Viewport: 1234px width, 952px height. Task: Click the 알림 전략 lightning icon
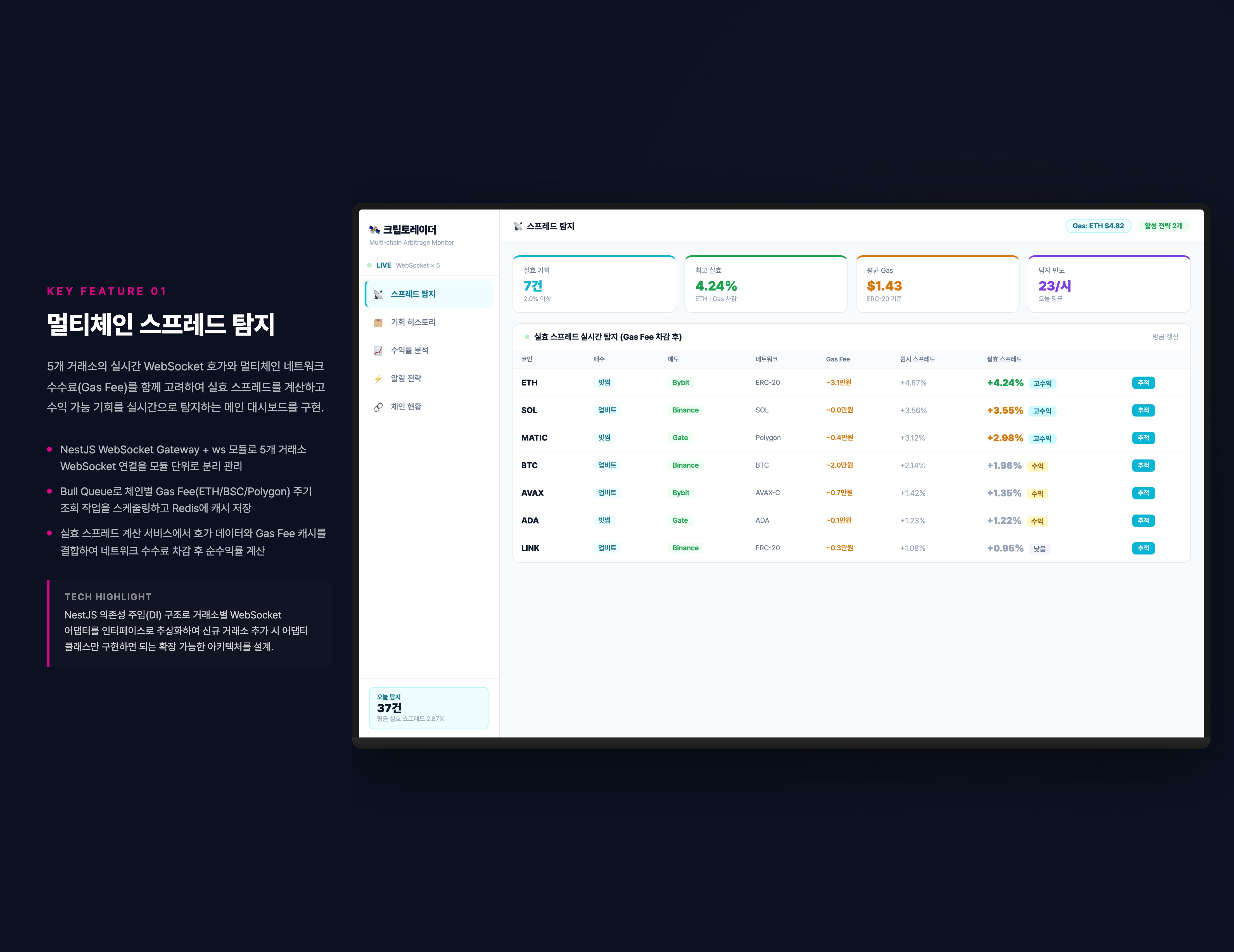click(x=378, y=379)
